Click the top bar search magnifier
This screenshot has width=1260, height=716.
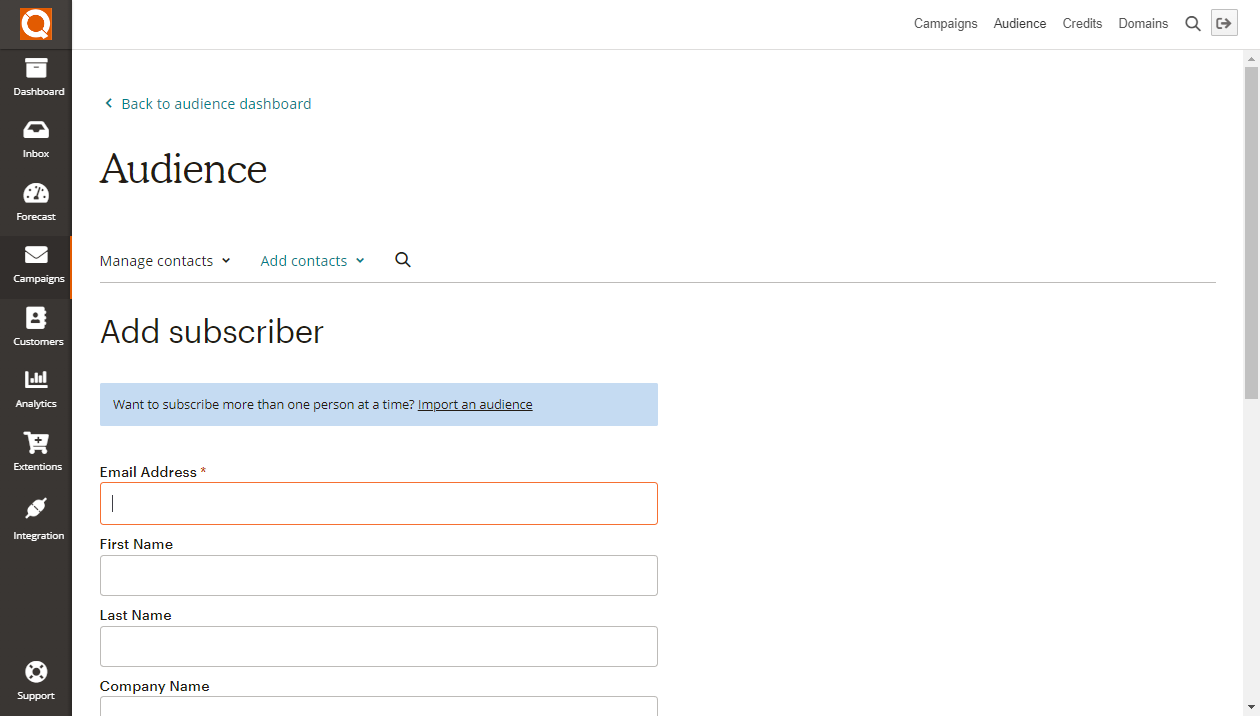tap(1192, 24)
